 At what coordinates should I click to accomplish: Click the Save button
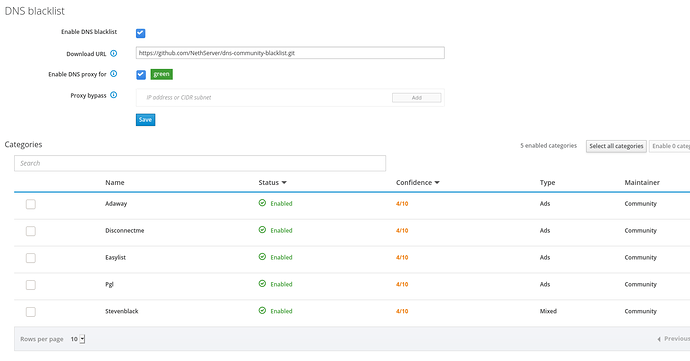tap(145, 120)
